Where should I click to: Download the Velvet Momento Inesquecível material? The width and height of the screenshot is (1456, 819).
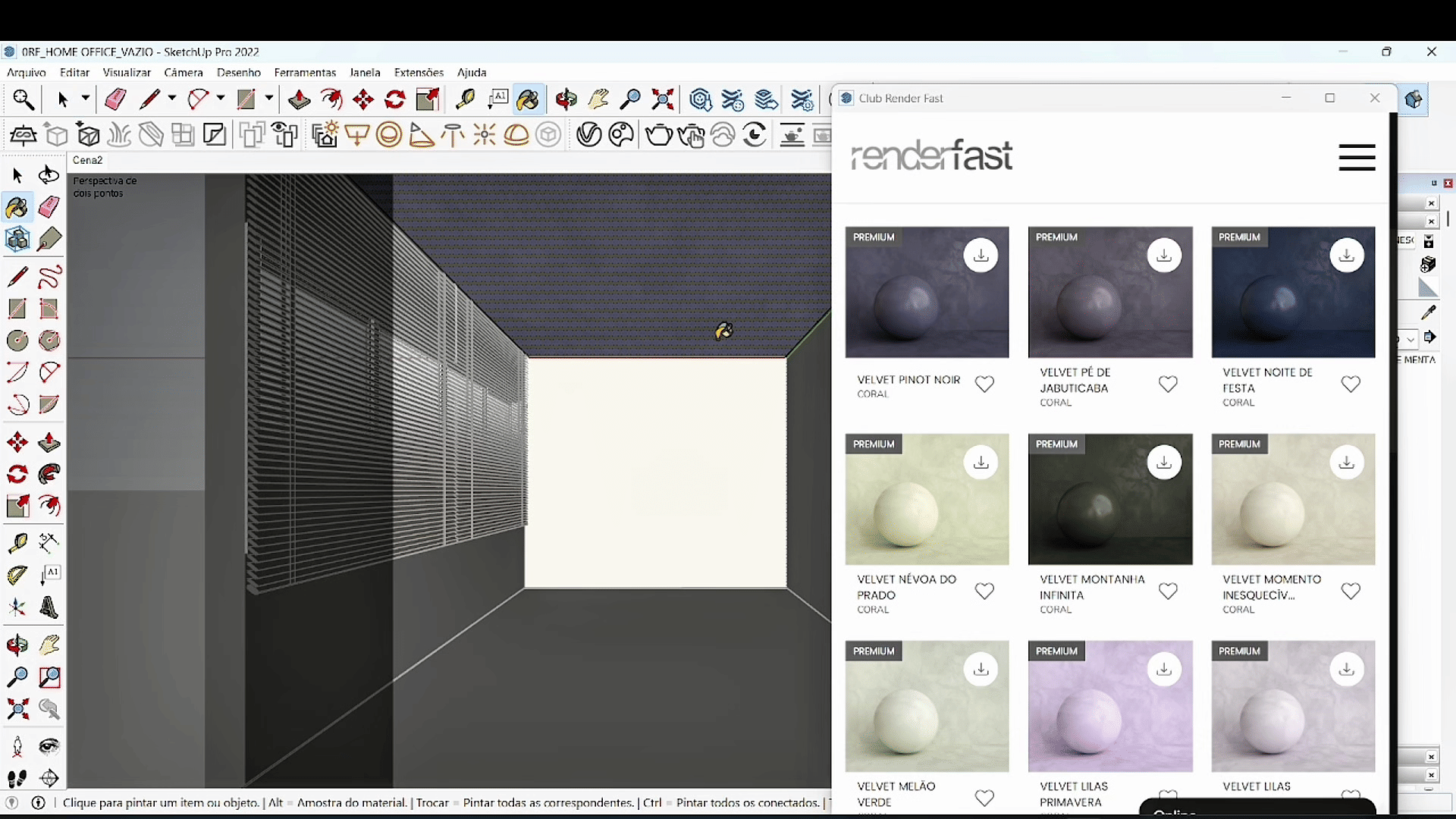pyautogui.click(x=1347, y=463)
